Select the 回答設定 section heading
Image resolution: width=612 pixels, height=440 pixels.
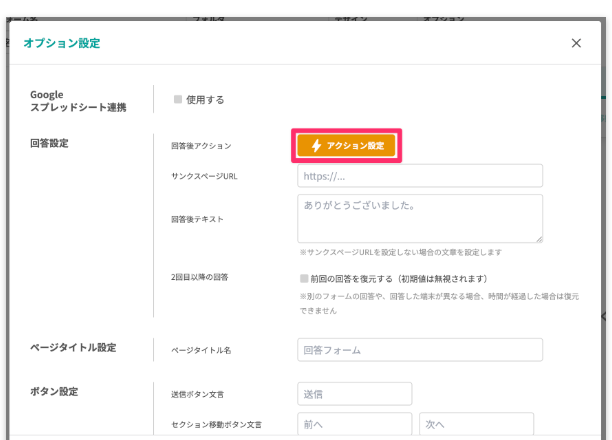[49, 143]
